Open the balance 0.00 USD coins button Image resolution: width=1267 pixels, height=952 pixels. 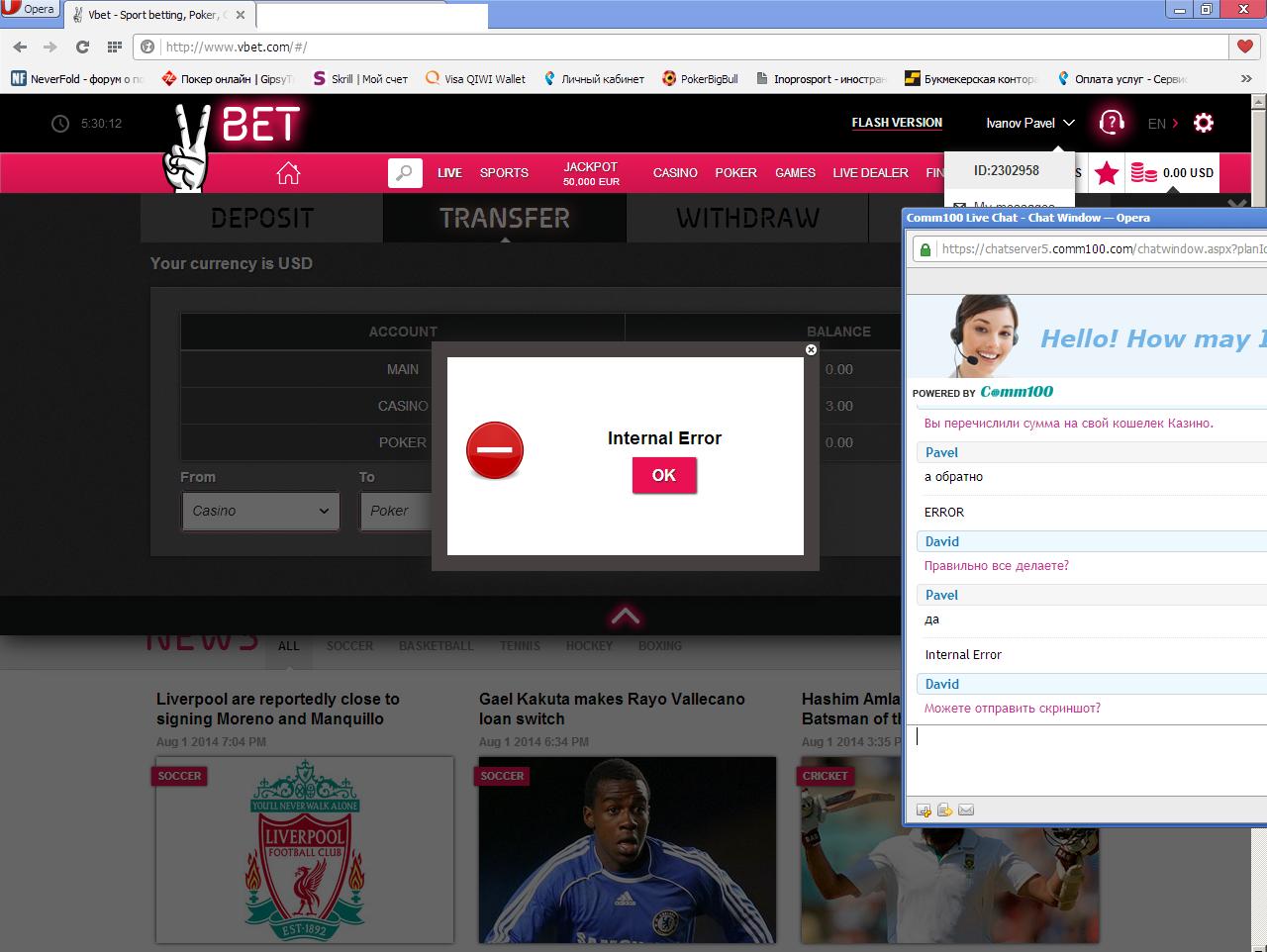click(1172, 173)
